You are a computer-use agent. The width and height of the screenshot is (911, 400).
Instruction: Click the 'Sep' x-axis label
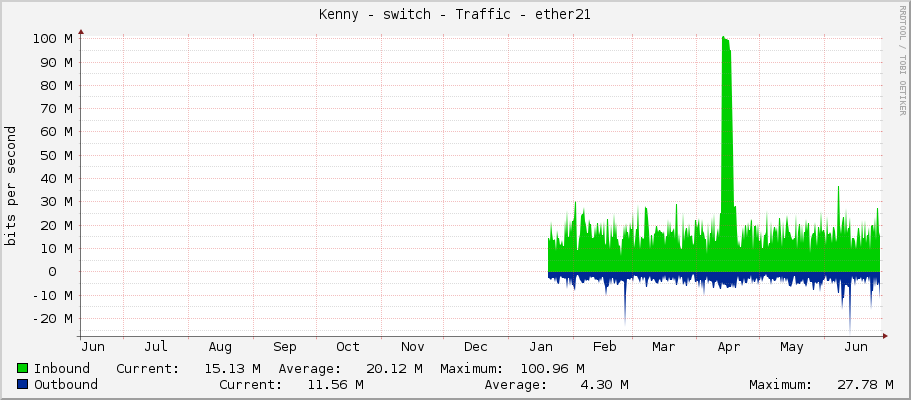click(285, 347)
